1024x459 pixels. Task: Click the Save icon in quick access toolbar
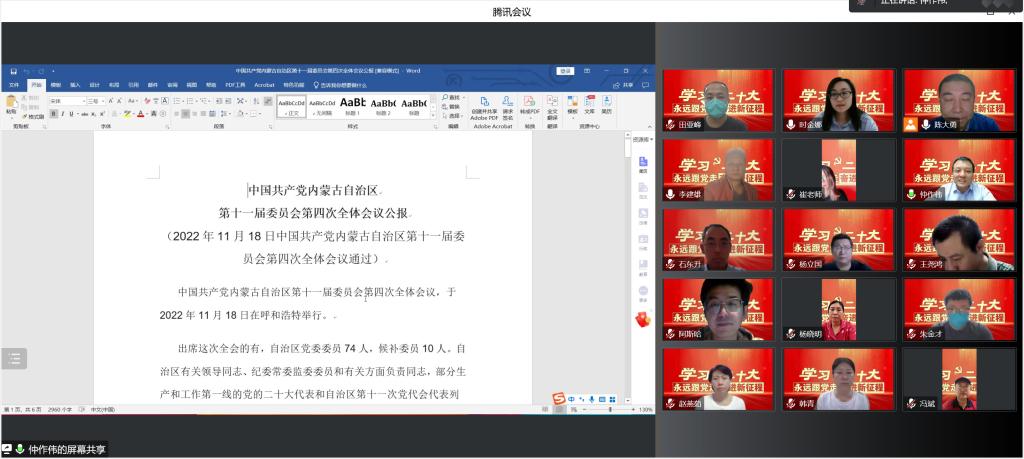coord(13,71)
